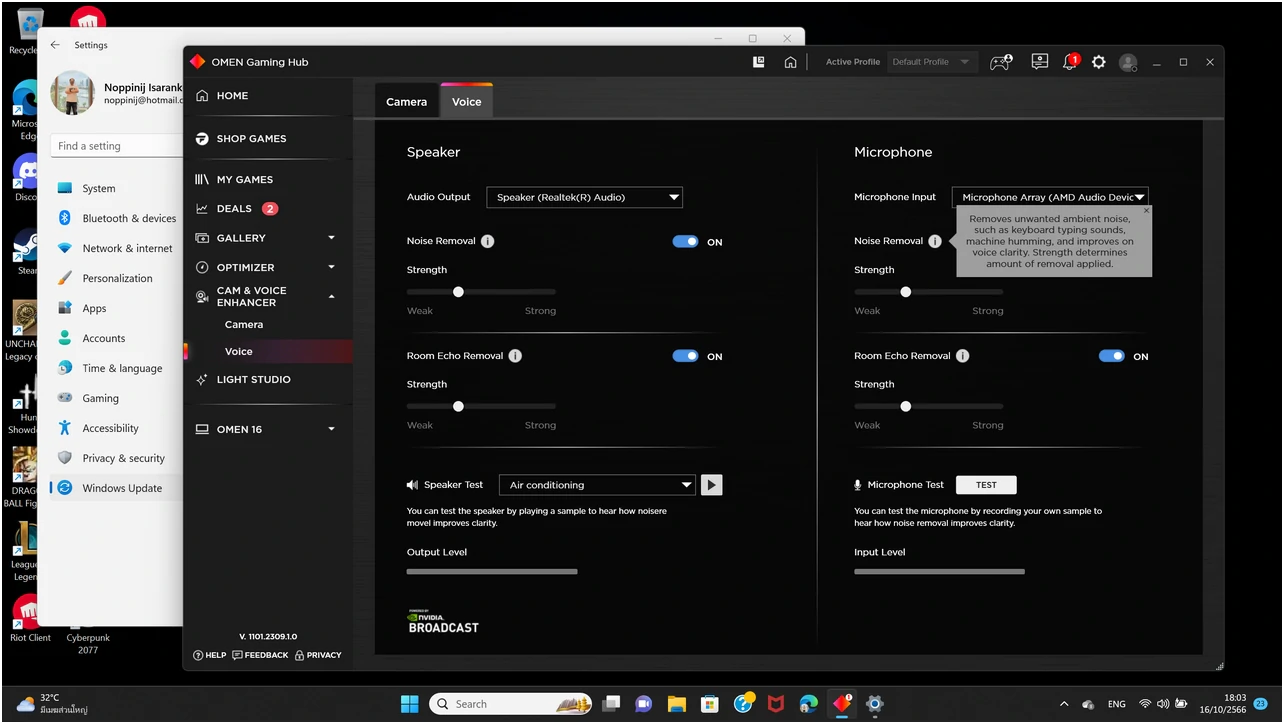Open the messages panel icon in OMEN header
Screen dimensions: 1284x724
(1040, 62)
